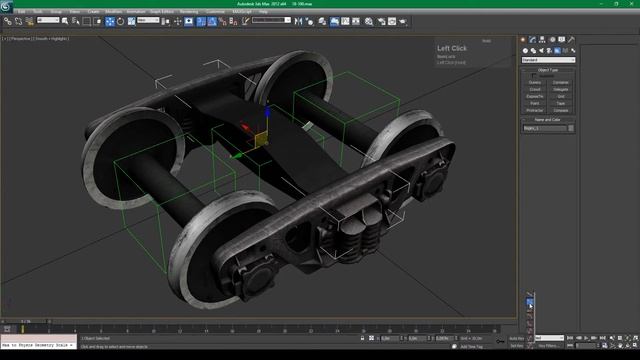
Task: Toggle Auto Key animation mode
Action: pos(516,338)
